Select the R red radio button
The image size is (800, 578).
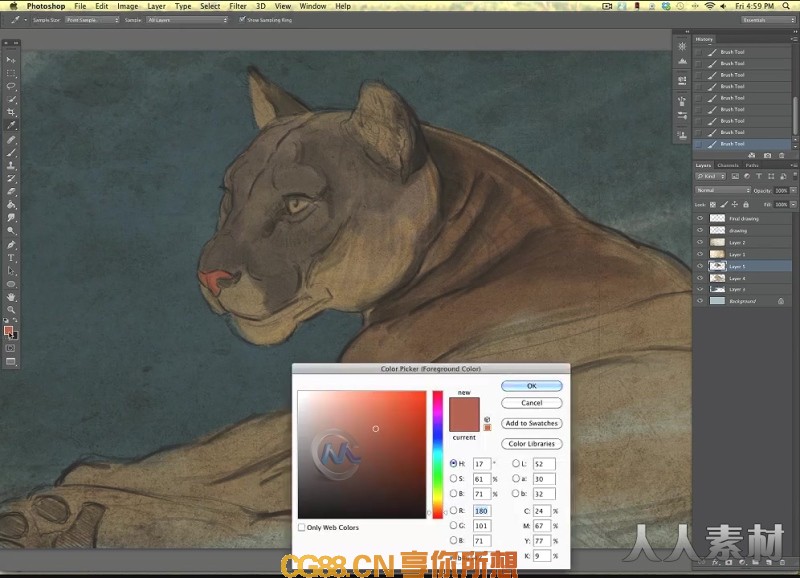(453, 510)
